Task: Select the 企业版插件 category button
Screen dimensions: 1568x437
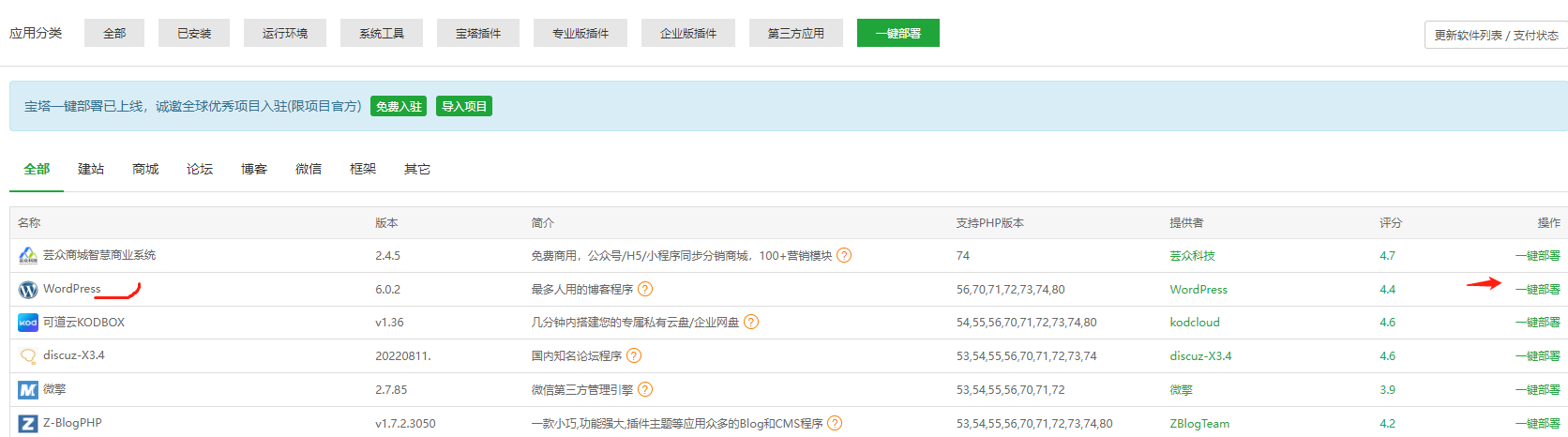Action: pyautogui.click(x=688, y=33)
